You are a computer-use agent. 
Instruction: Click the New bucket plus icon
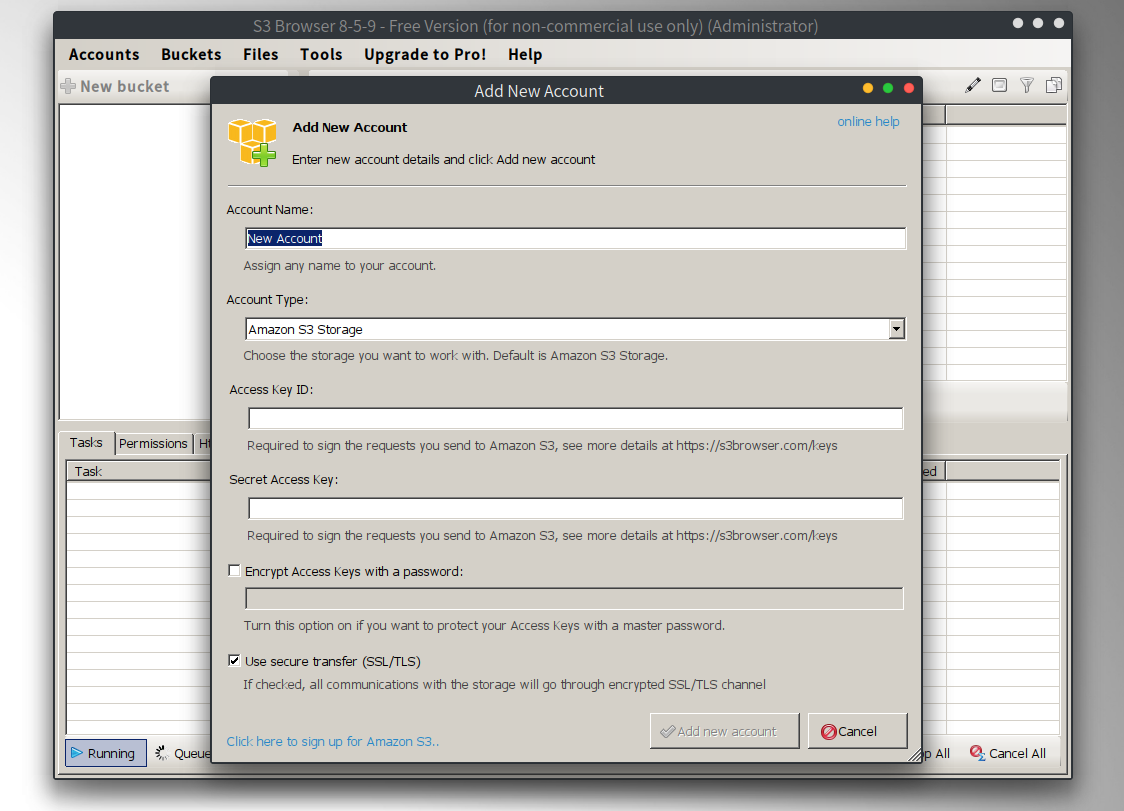[x=68, y=87]
